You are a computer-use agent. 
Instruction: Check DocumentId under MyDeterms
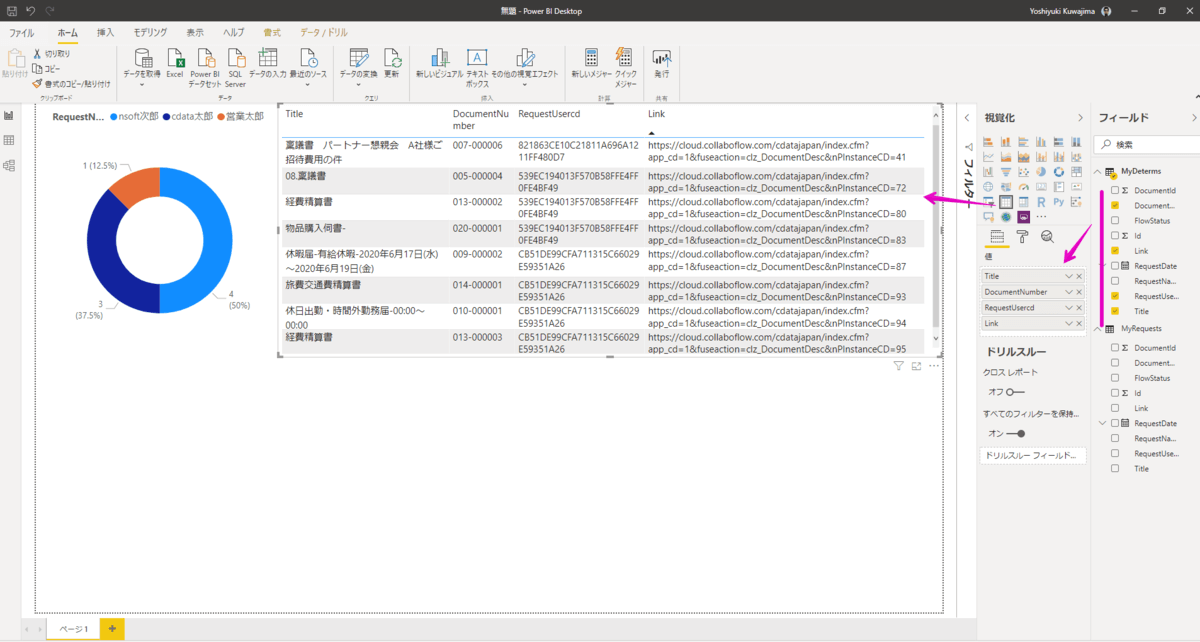tap(1115, 190)
